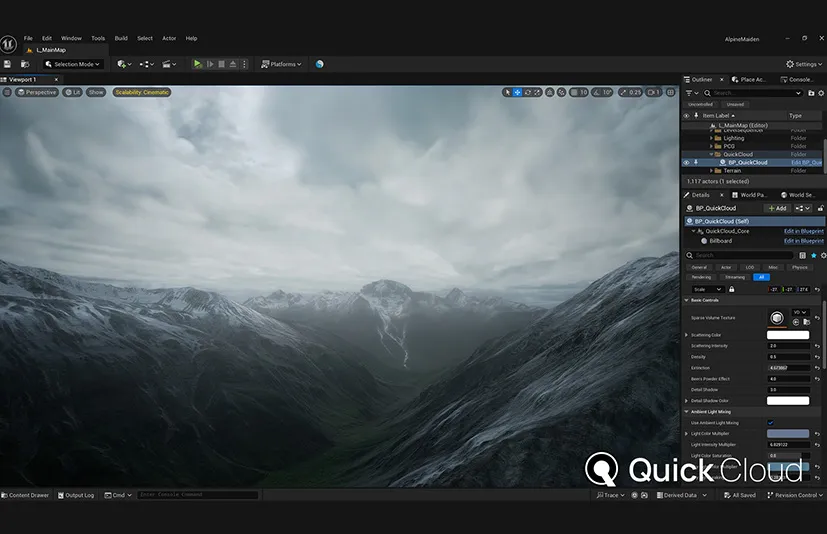Open the Perspective view mode menu
Image resolution: width=827 pixels, height=534 pixels.
tap(36, 92)
